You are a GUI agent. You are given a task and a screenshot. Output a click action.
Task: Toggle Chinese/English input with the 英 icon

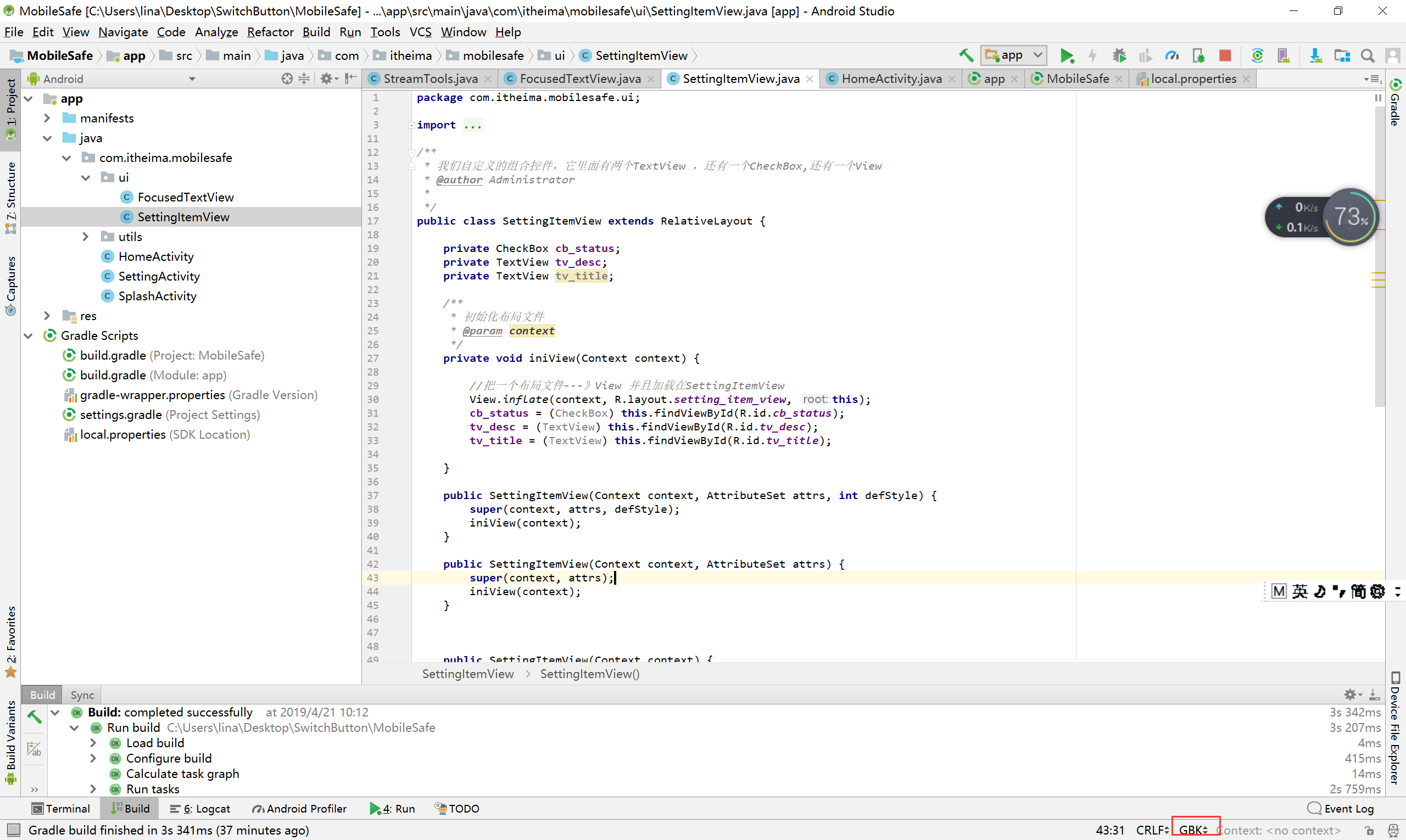coord(1299,591)
